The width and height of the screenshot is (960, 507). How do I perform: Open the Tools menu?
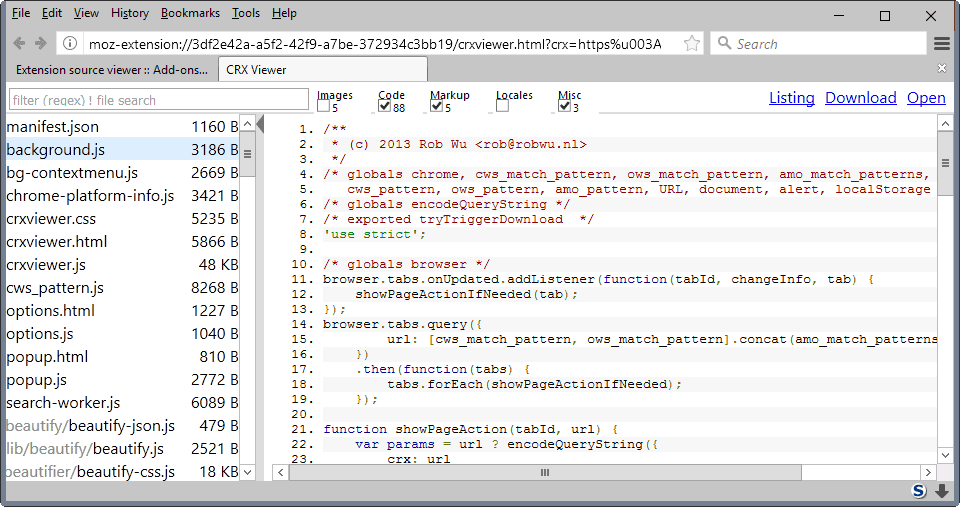point(246,13)
